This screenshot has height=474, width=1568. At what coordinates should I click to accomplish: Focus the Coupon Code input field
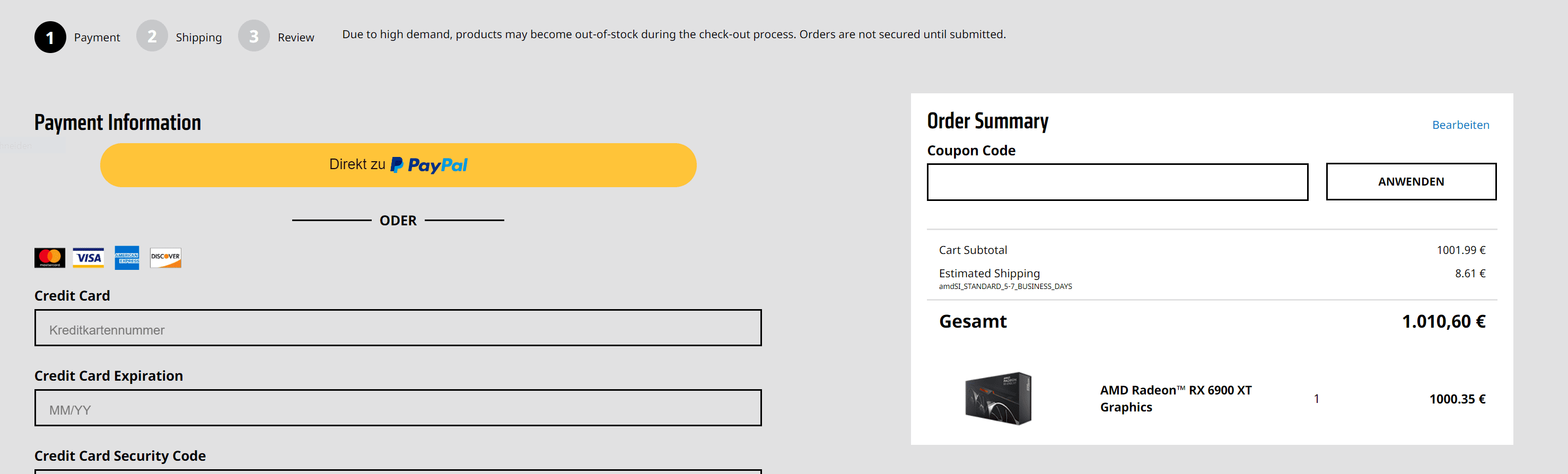pyautogui.click(x=1117, y=182)
